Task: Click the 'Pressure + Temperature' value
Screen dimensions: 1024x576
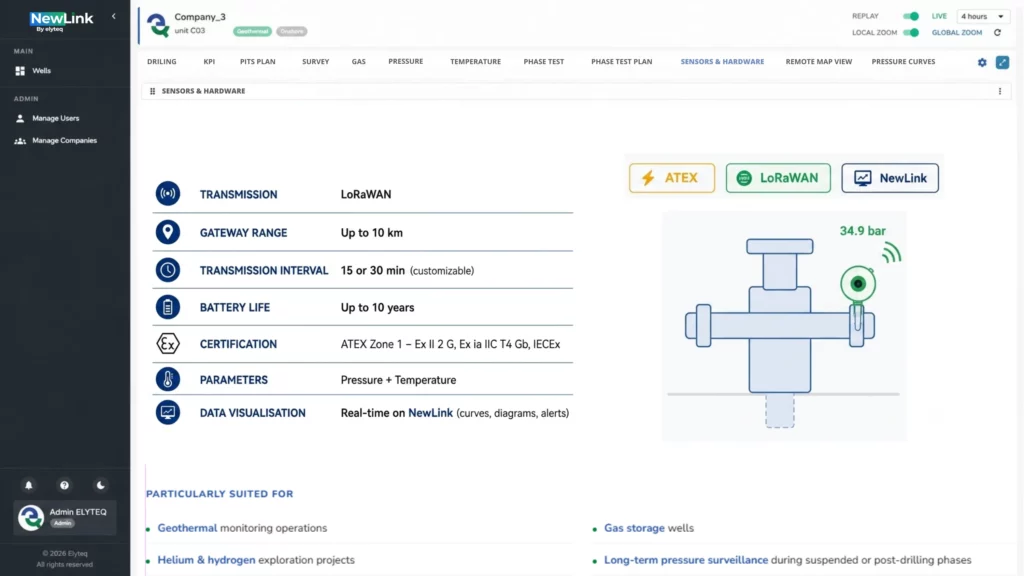Action: coord(398,380)
